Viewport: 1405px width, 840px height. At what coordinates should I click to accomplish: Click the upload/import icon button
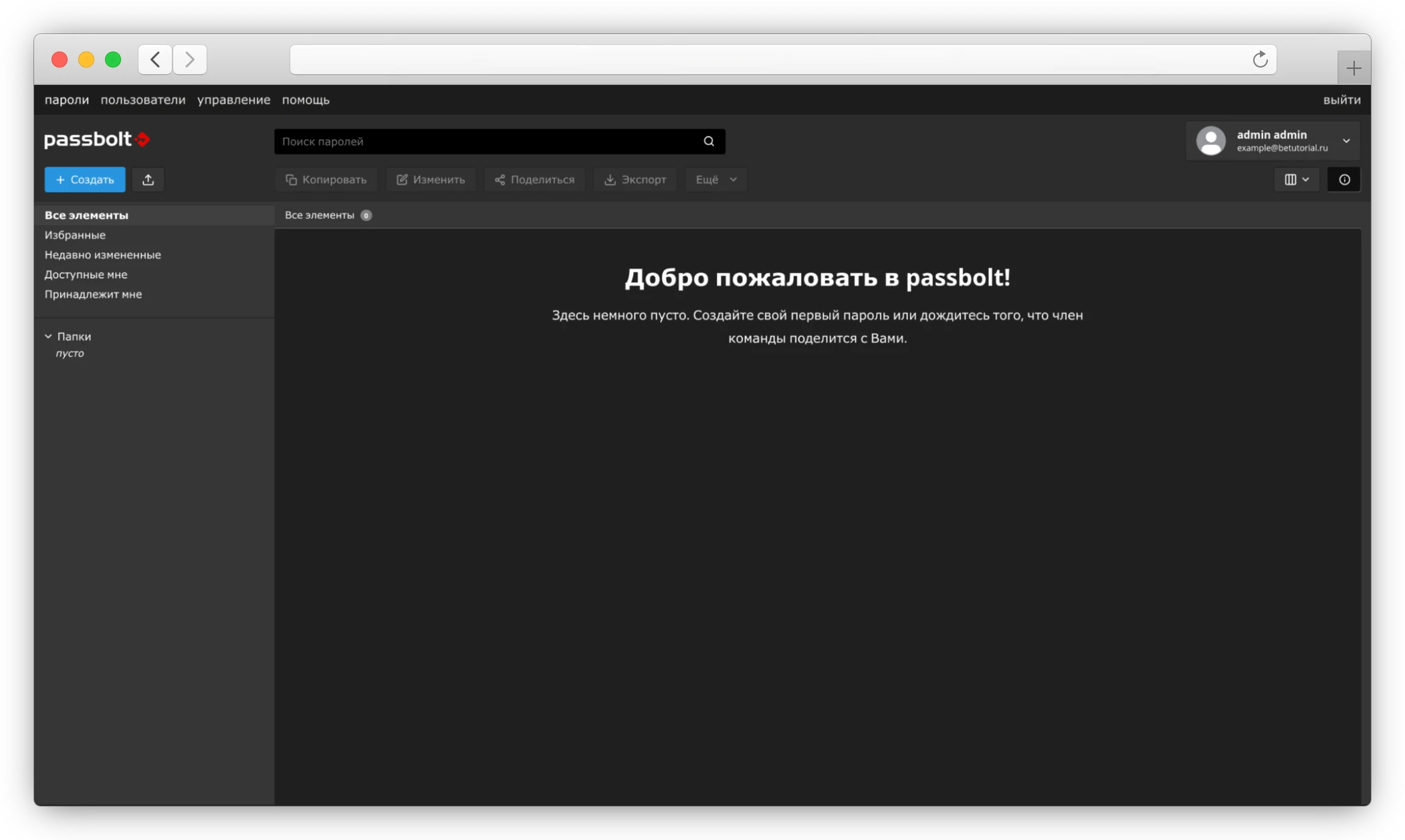click(x=148, y=180)
